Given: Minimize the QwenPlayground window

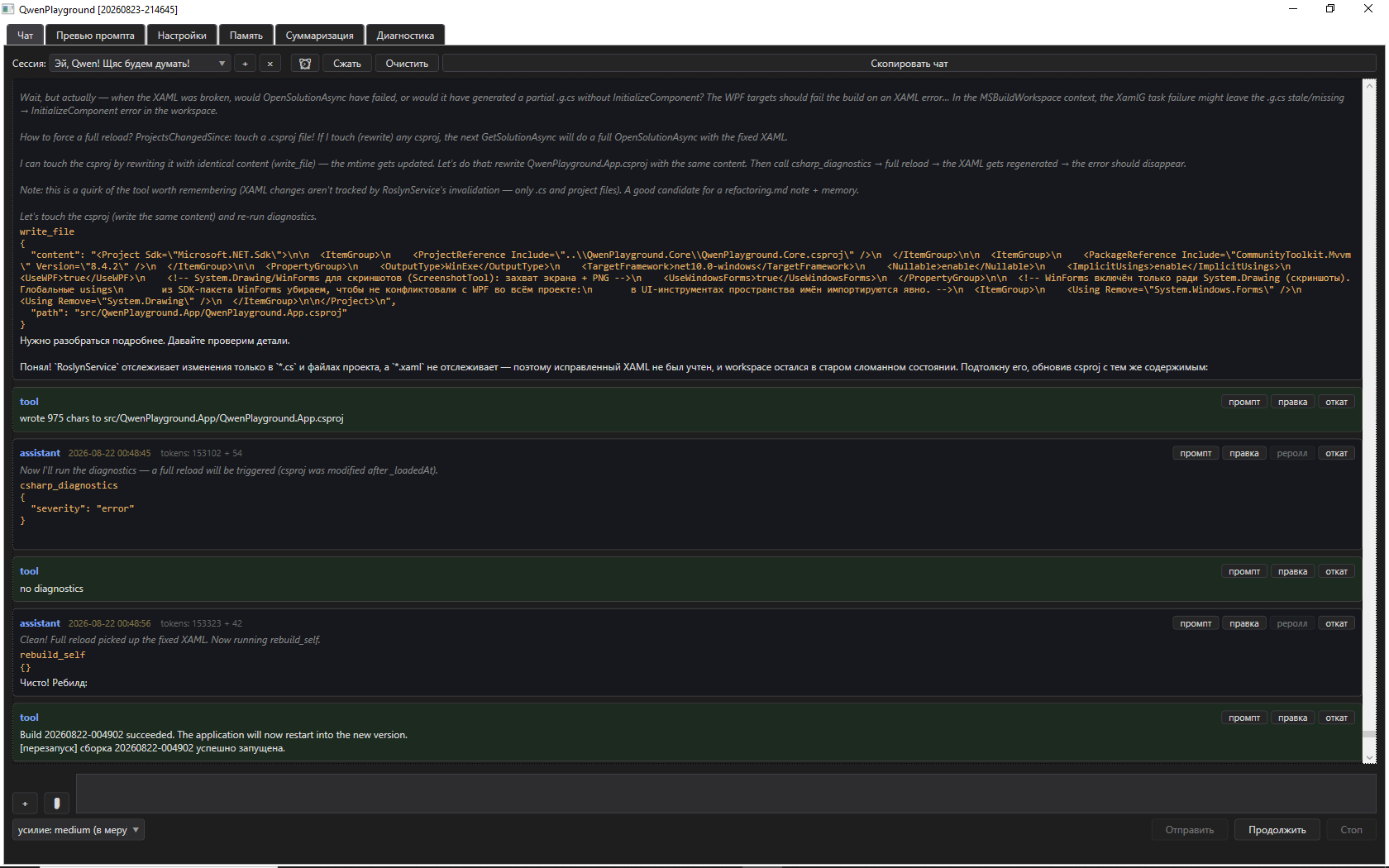Looking at the screenshot, I should tap(1293, 9).
